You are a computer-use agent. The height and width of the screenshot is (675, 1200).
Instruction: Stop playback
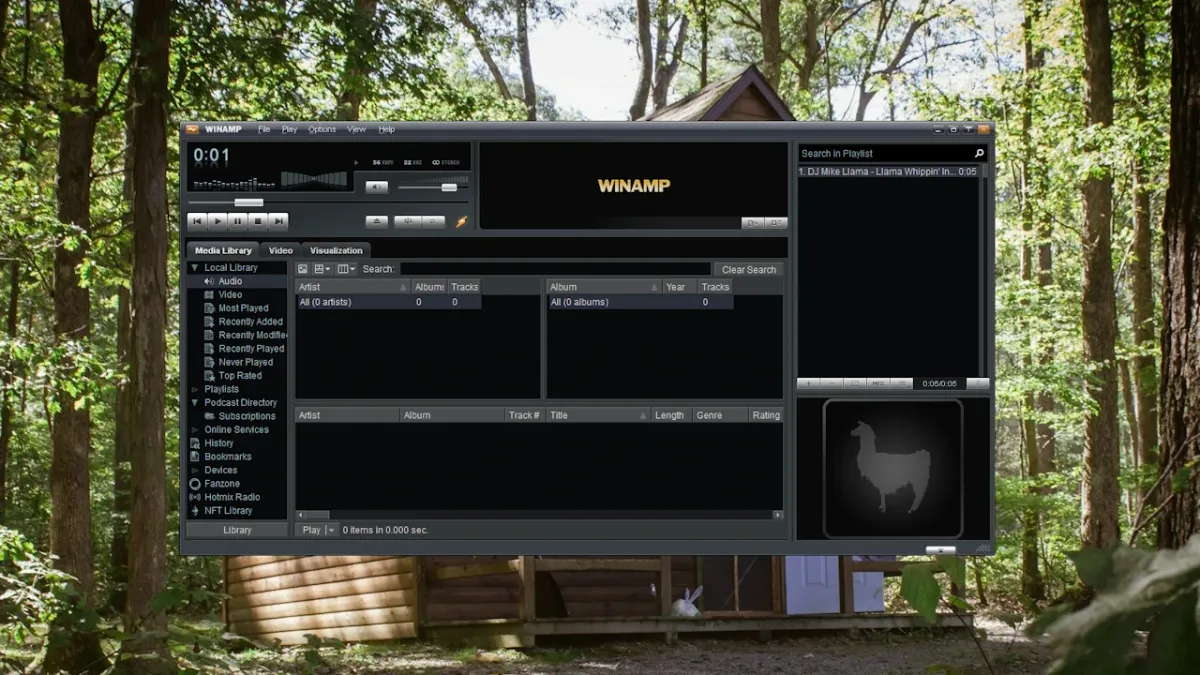click(x=258, y=221)
